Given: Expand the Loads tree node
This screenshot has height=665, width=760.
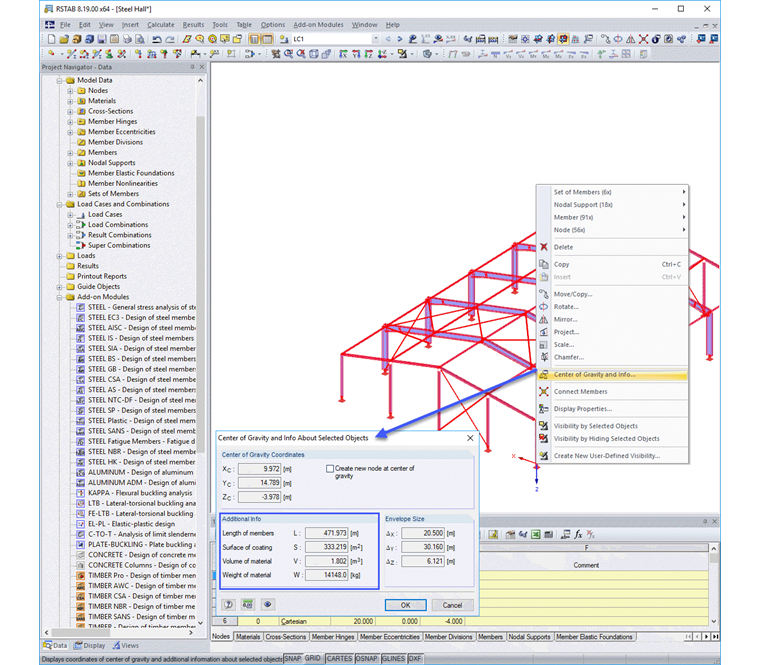Looking at the screenshot, I should pyautogui.click(x=60, y=256).
